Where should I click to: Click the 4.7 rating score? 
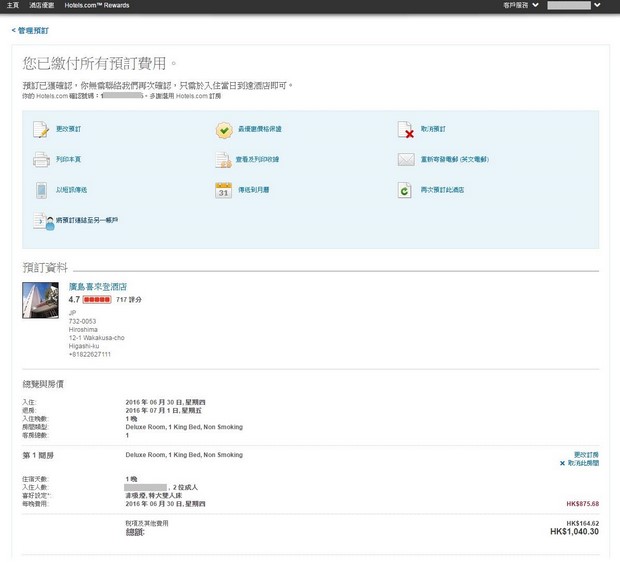tap(74, 300)
